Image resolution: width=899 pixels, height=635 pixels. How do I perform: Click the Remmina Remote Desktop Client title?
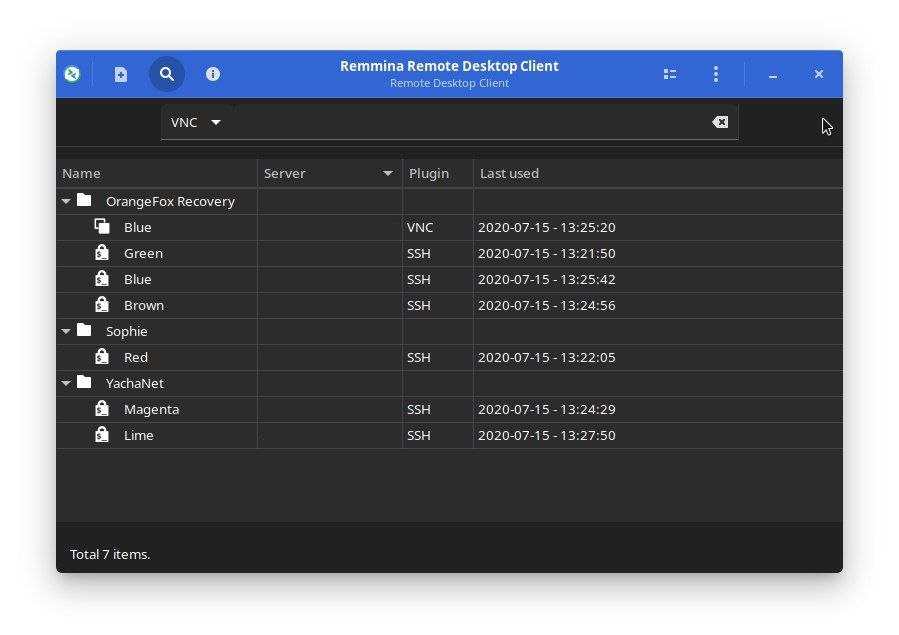tap(450, 66)
